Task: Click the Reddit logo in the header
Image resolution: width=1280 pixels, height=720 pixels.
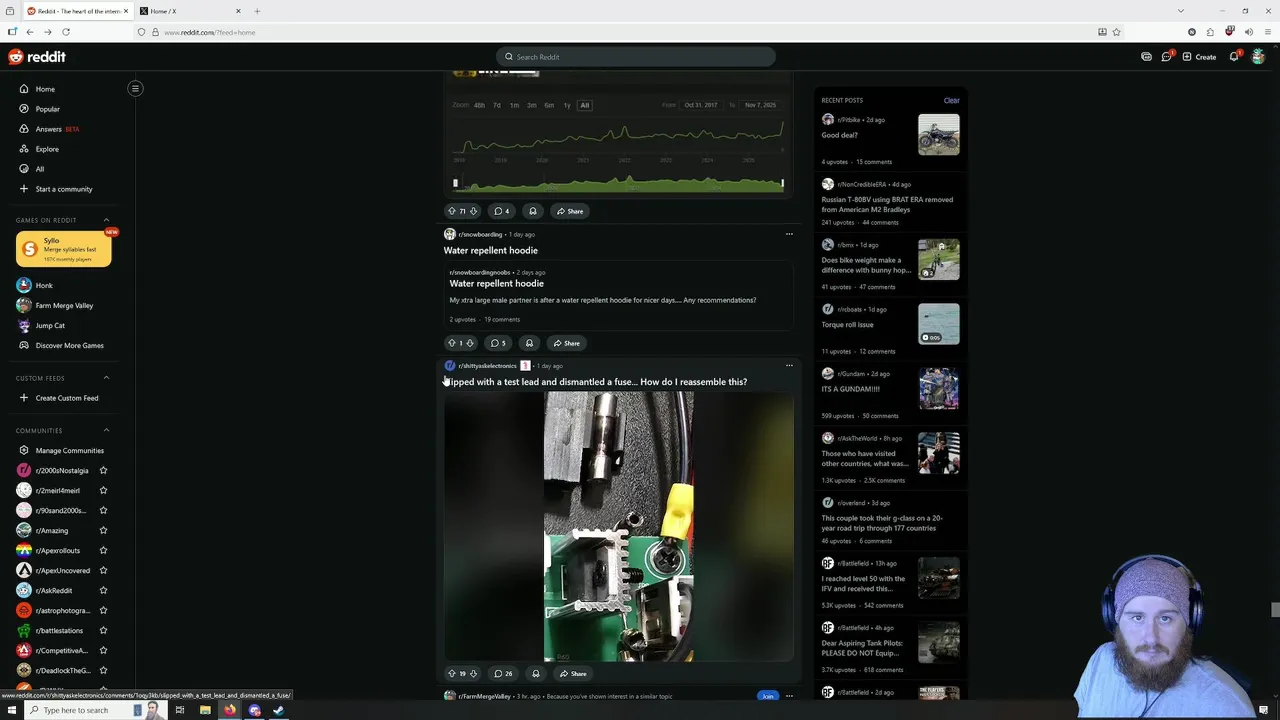Action: 37,57
